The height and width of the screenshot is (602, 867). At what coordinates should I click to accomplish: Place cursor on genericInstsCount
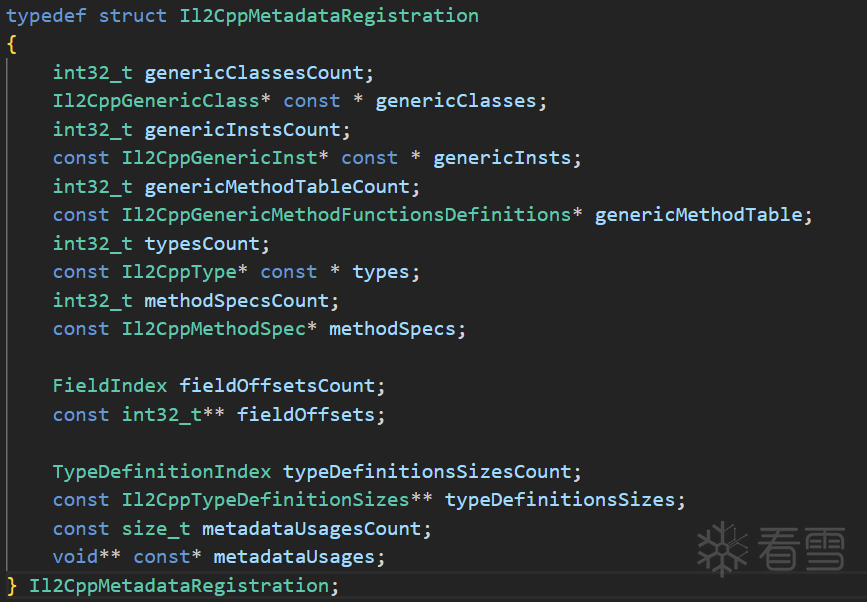click(242, 130)
